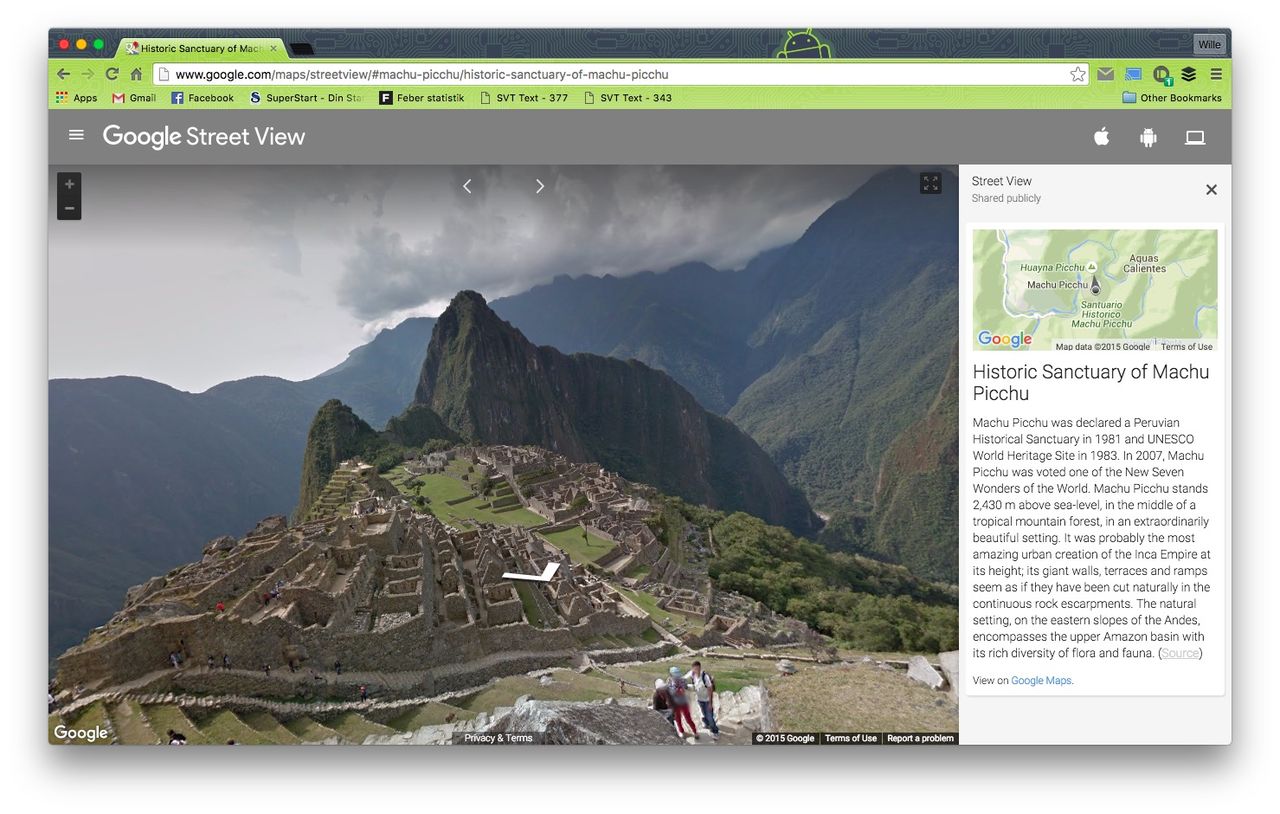Click the Google Street View logo
Viewport: 1280px width, 814px height.
click(x=204, y=137)
